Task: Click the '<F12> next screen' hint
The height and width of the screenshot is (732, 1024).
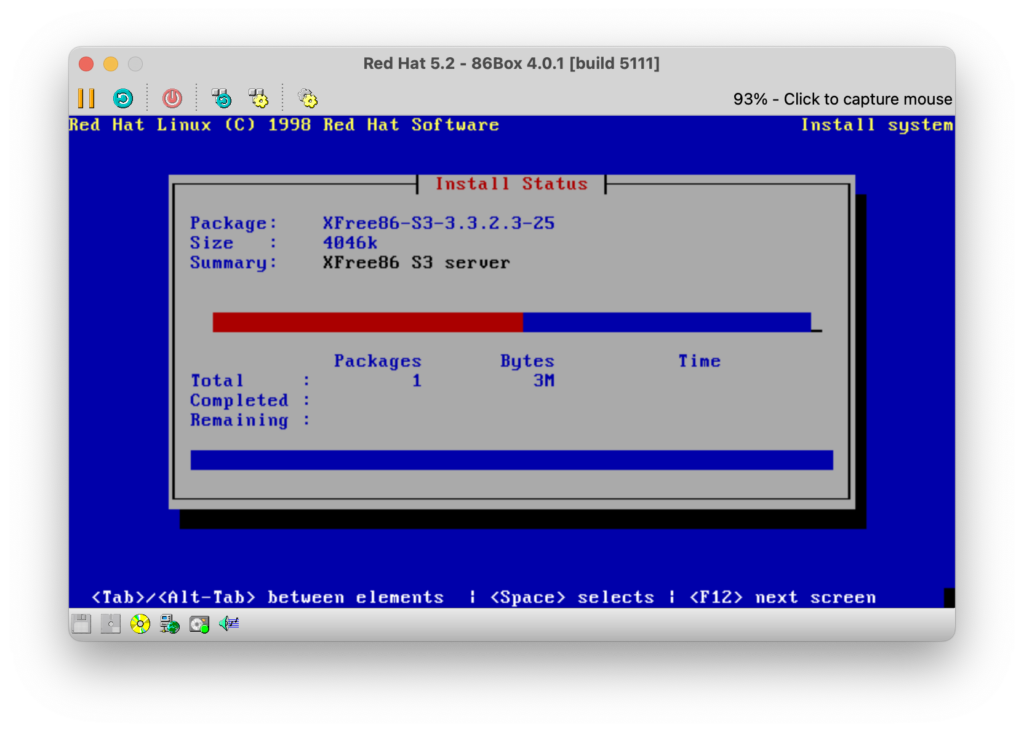Action: 782,597
